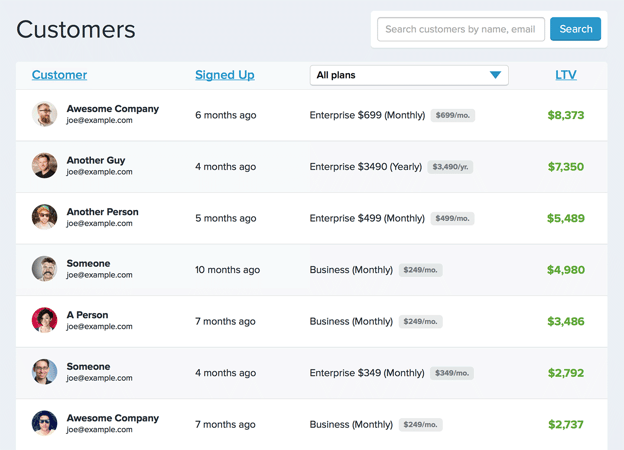Screen dimensions: 624x450
Task: Sort by the LTV column header
Action: click(x=566, y=75)
